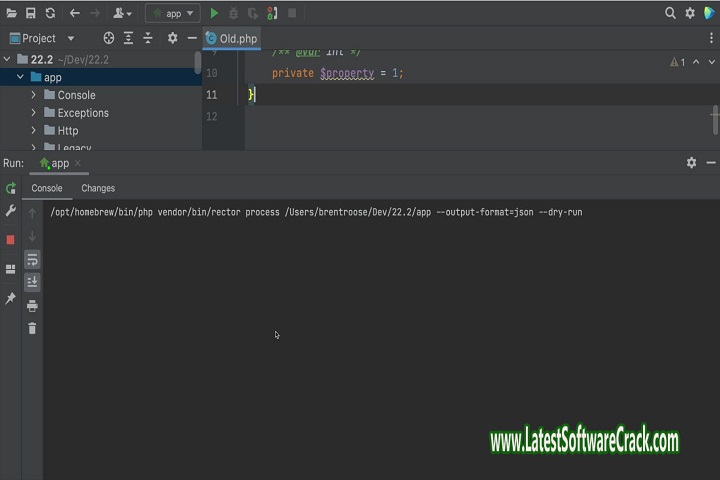Click the down stack trace arrow

click(32, 237)
